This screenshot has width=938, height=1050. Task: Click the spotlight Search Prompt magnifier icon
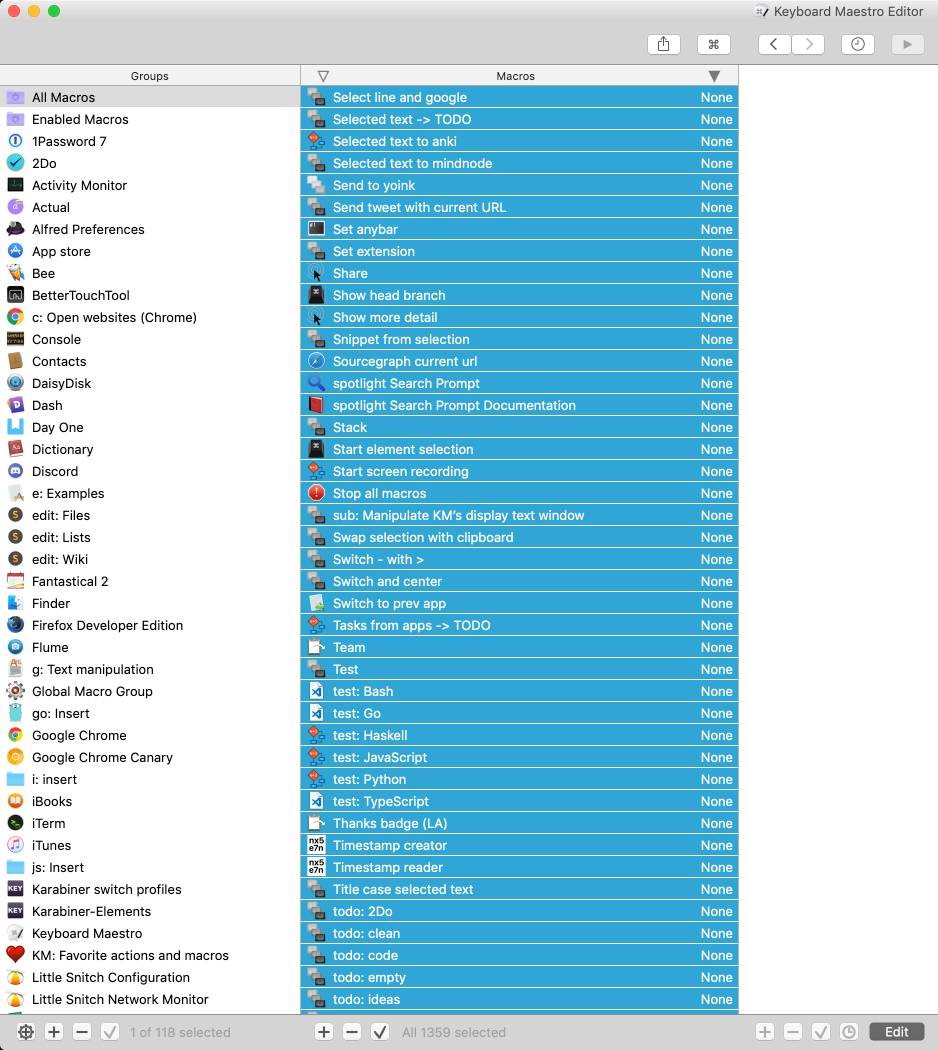[316, 383]
